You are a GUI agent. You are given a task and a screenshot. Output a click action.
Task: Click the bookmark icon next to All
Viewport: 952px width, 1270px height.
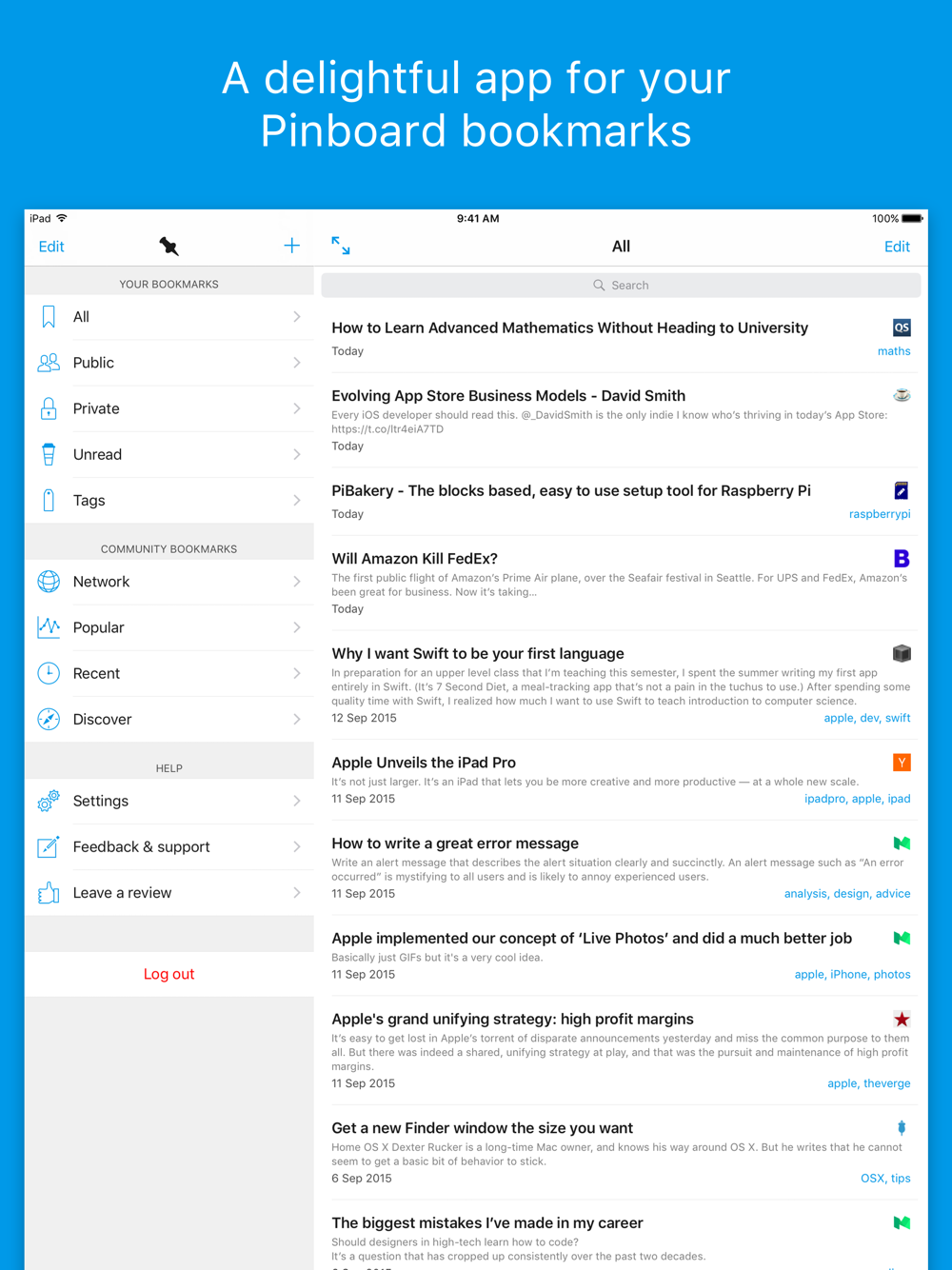pyautogui.click(x=49, y=317)
